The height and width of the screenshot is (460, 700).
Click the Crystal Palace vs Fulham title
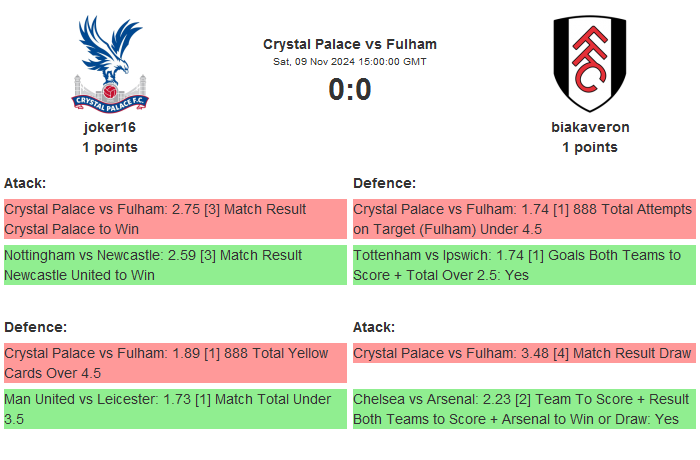coord(350,44)
